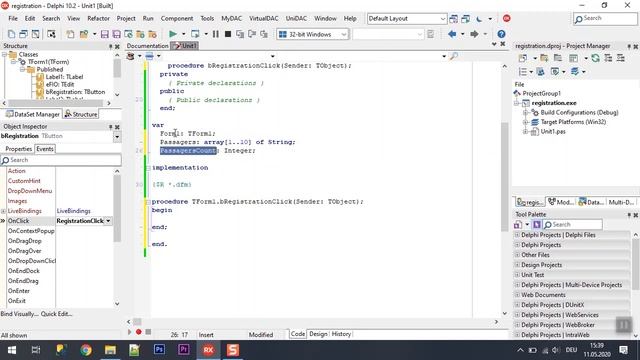The image size is (640, 360).
Task: Open Photoshop from the taskbar
Action: (x=159, y=350)
